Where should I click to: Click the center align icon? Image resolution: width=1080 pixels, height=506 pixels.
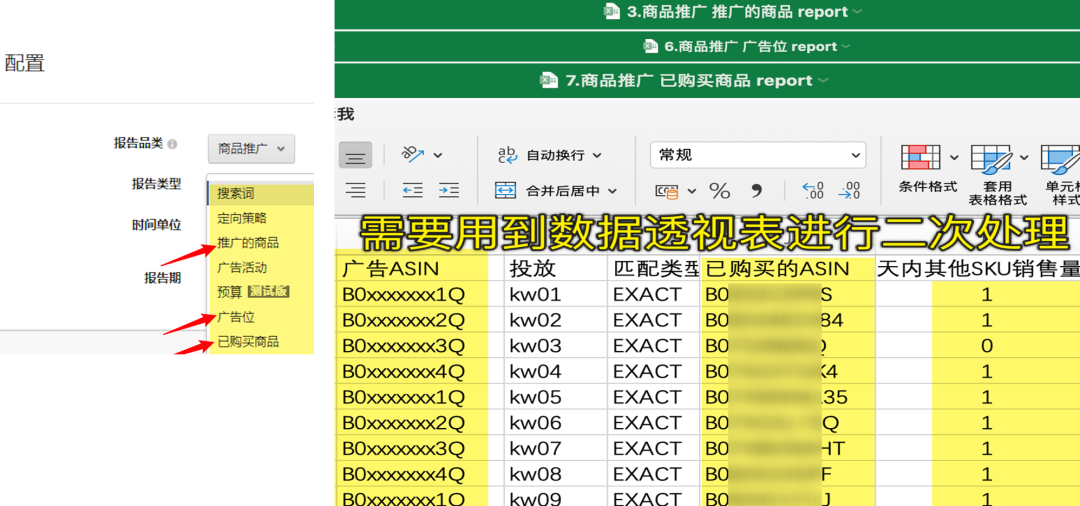[x=355, y=156]
